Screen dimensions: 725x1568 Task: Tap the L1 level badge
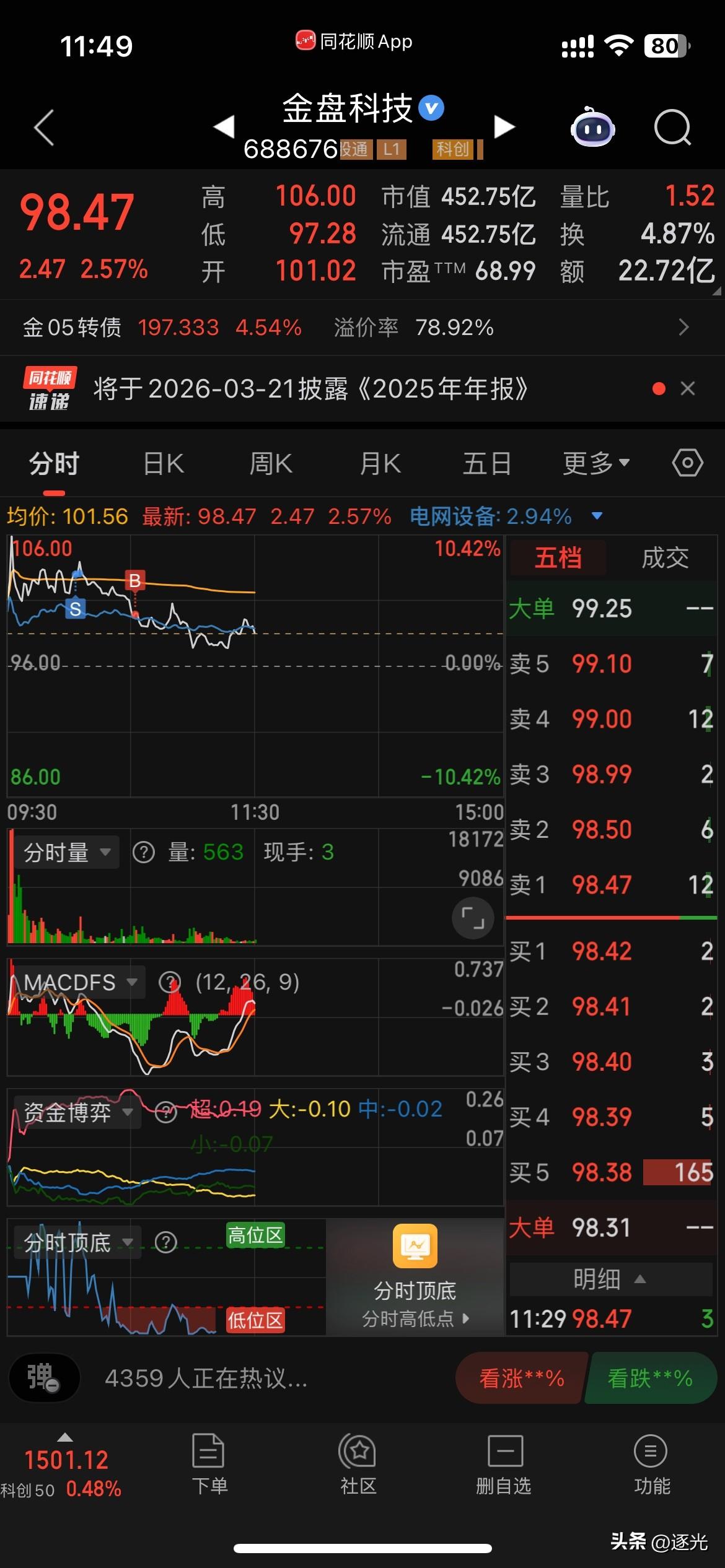coord(392,149)
